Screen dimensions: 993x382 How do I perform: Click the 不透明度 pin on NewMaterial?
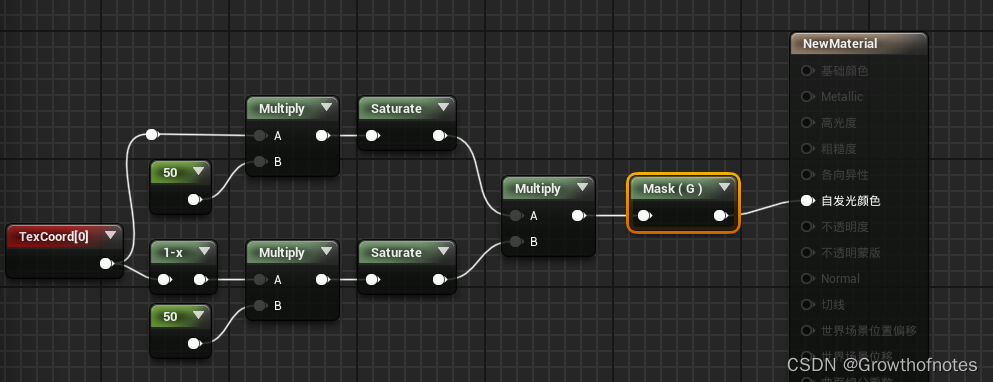pos(807,226)
